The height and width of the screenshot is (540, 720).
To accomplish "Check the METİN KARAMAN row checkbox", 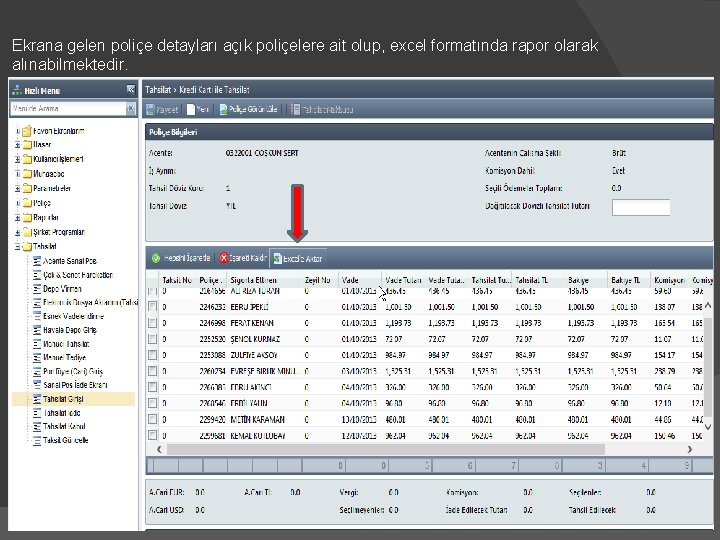I will click(152, 419).
